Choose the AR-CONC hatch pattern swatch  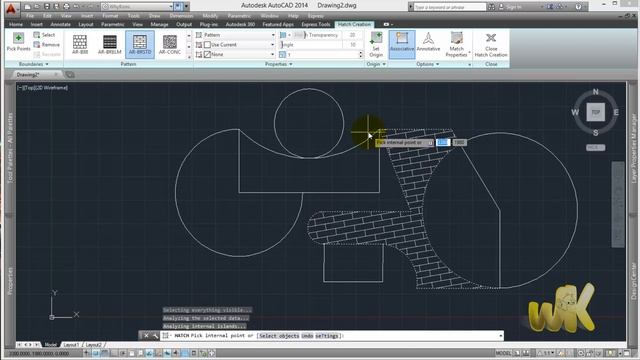click(170, 44)
